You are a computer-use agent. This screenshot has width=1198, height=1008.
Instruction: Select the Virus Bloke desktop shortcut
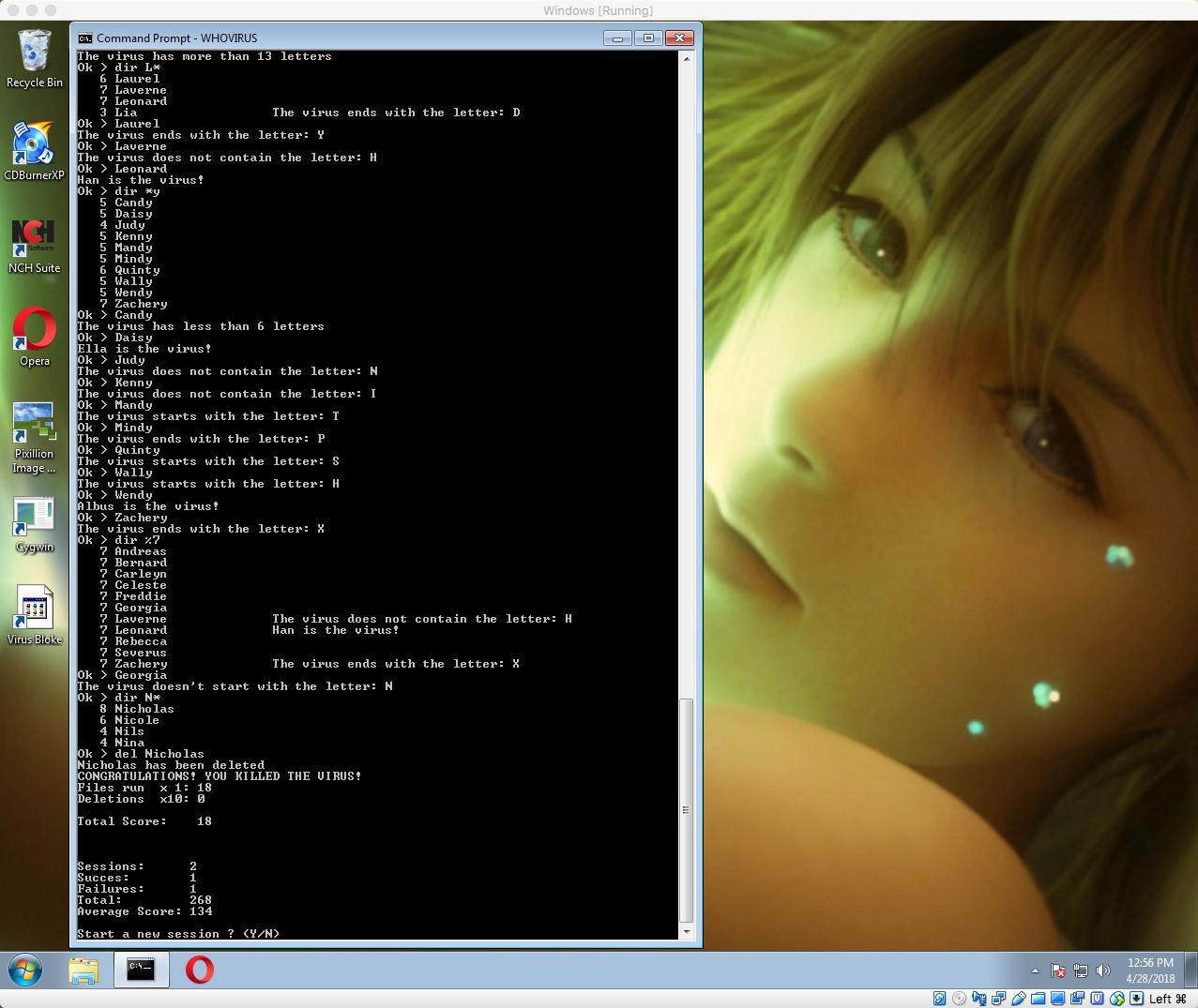pyautogui.click(x=34, y=616)
